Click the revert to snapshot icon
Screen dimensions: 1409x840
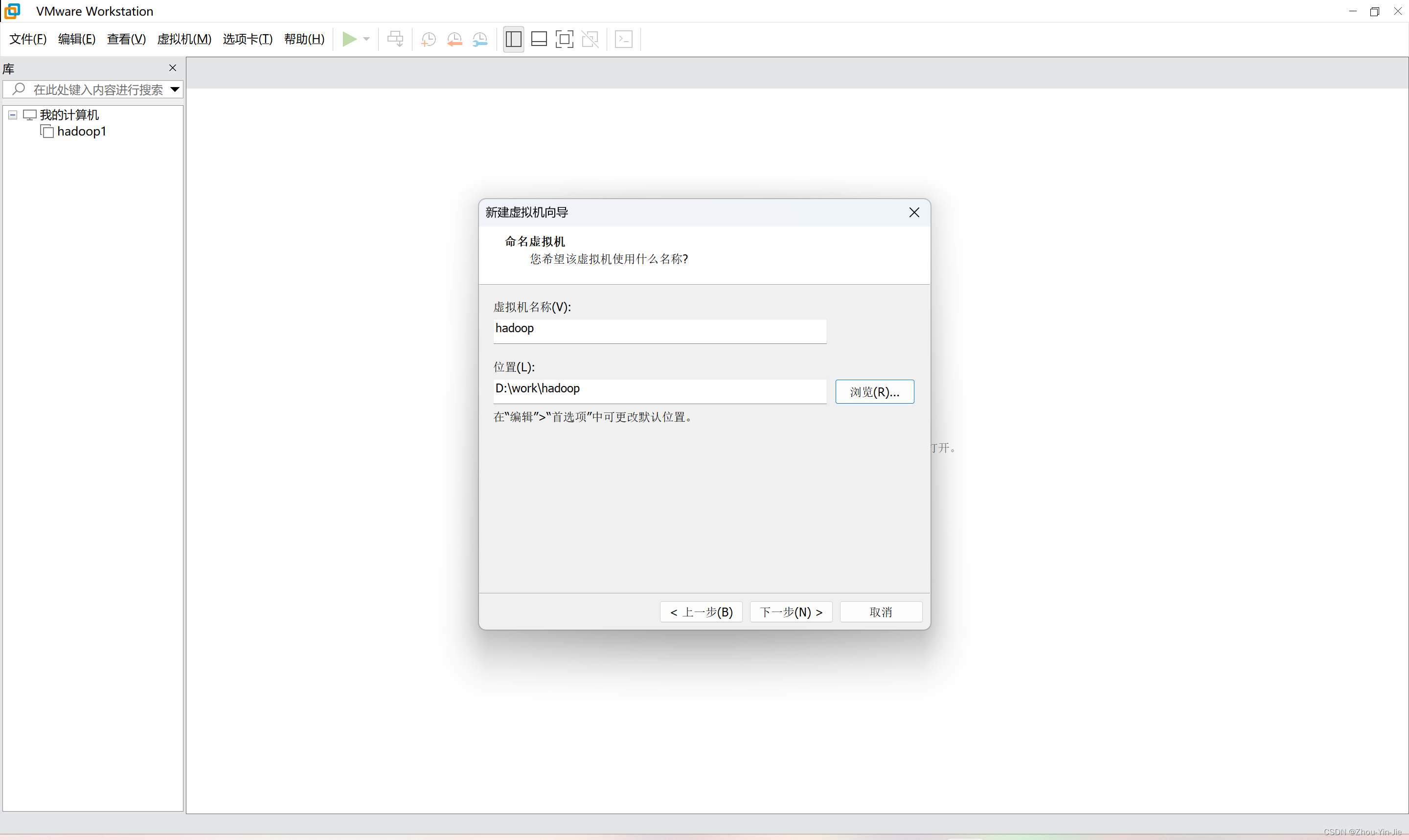click(x=455, y=39)
